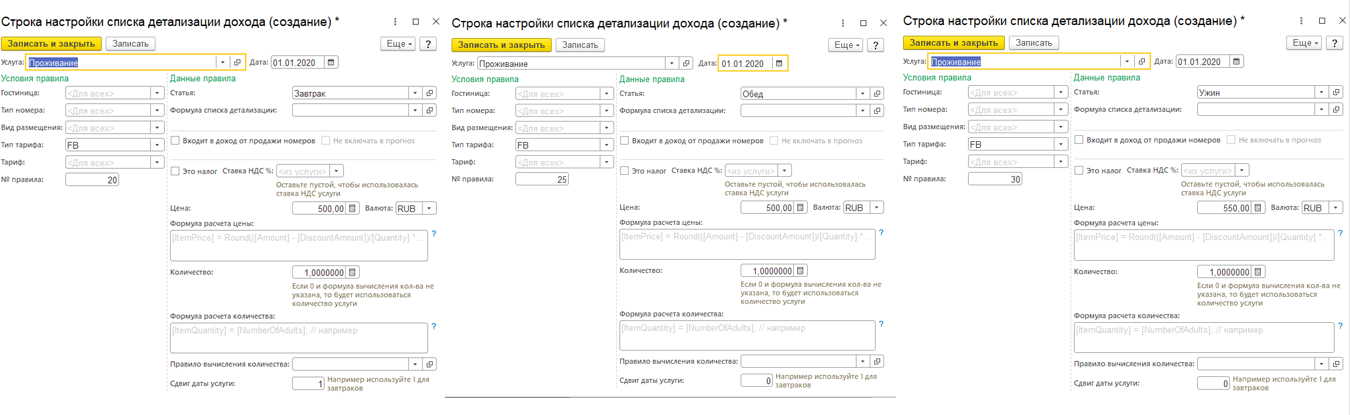
Task: Click help question mark button in Завтрак form toolbar
Action: [x=428, y=44]
